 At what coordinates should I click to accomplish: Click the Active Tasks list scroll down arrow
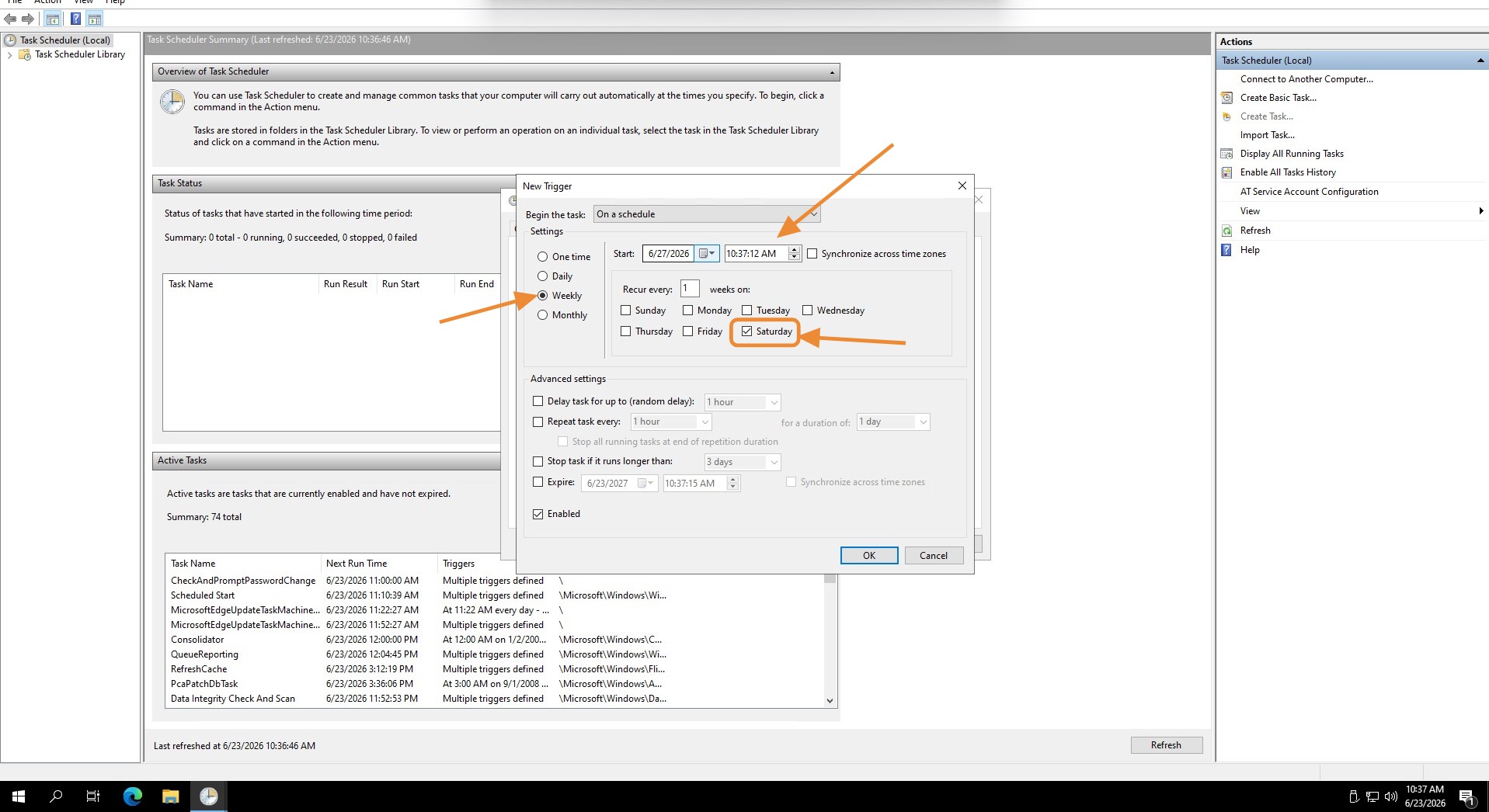point(830,701)
